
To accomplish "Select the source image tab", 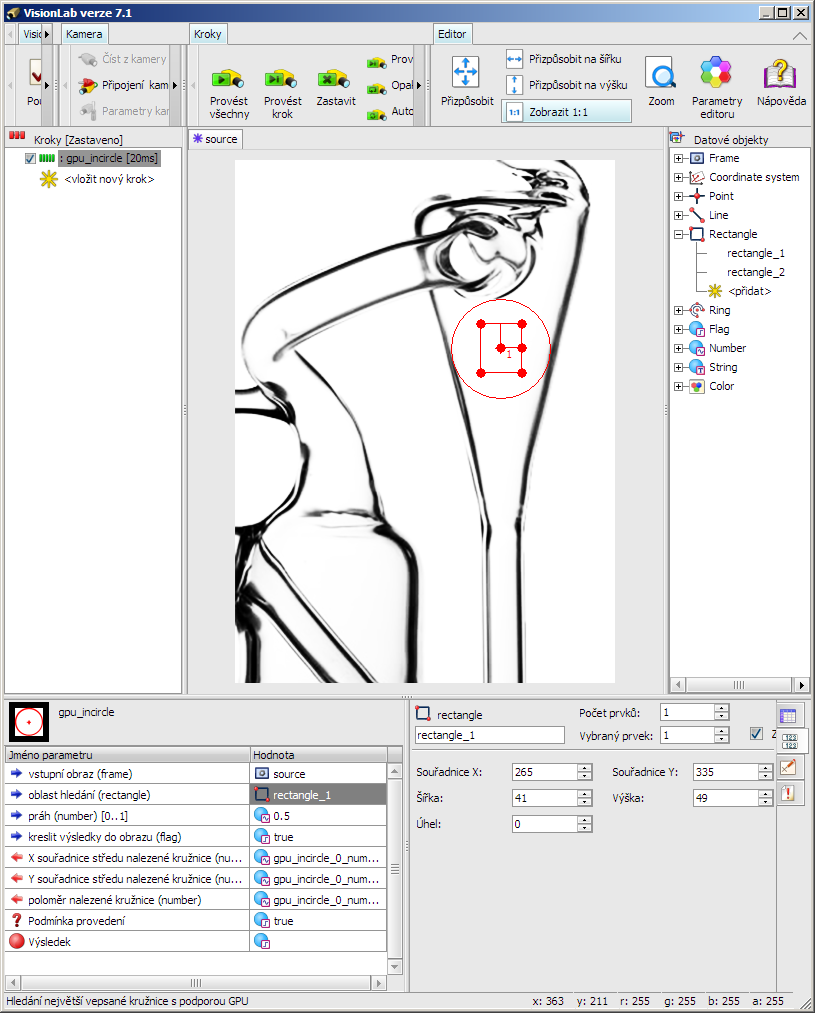I will point(215,139).
